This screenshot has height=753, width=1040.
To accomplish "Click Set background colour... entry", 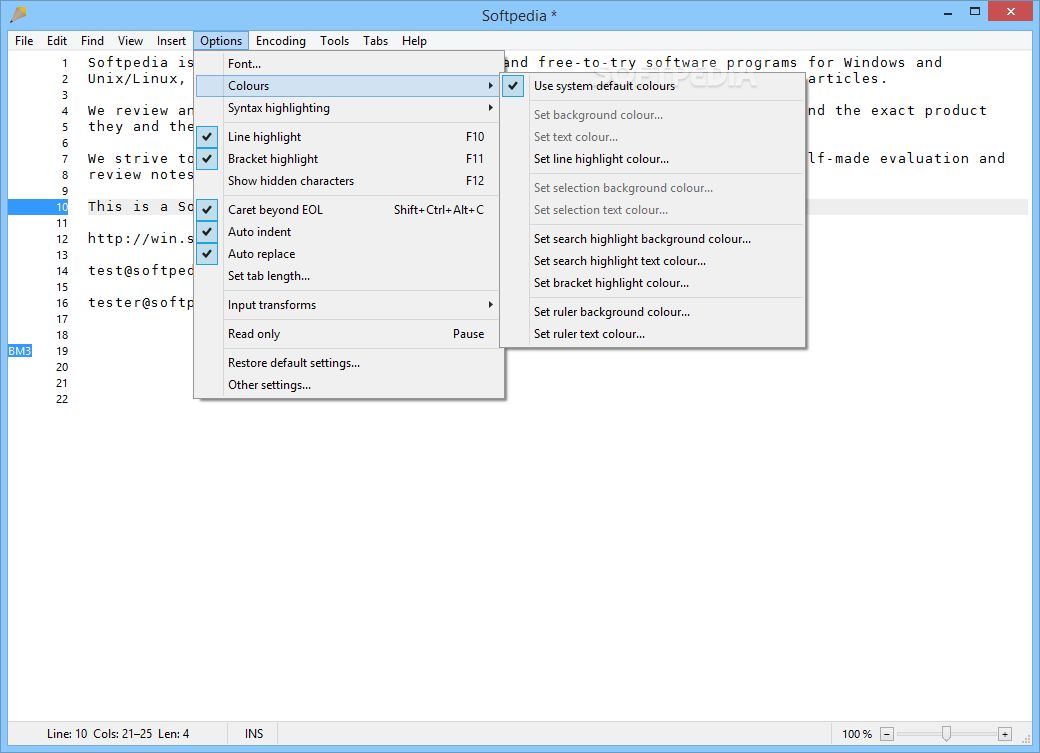I will pos(653,115).
